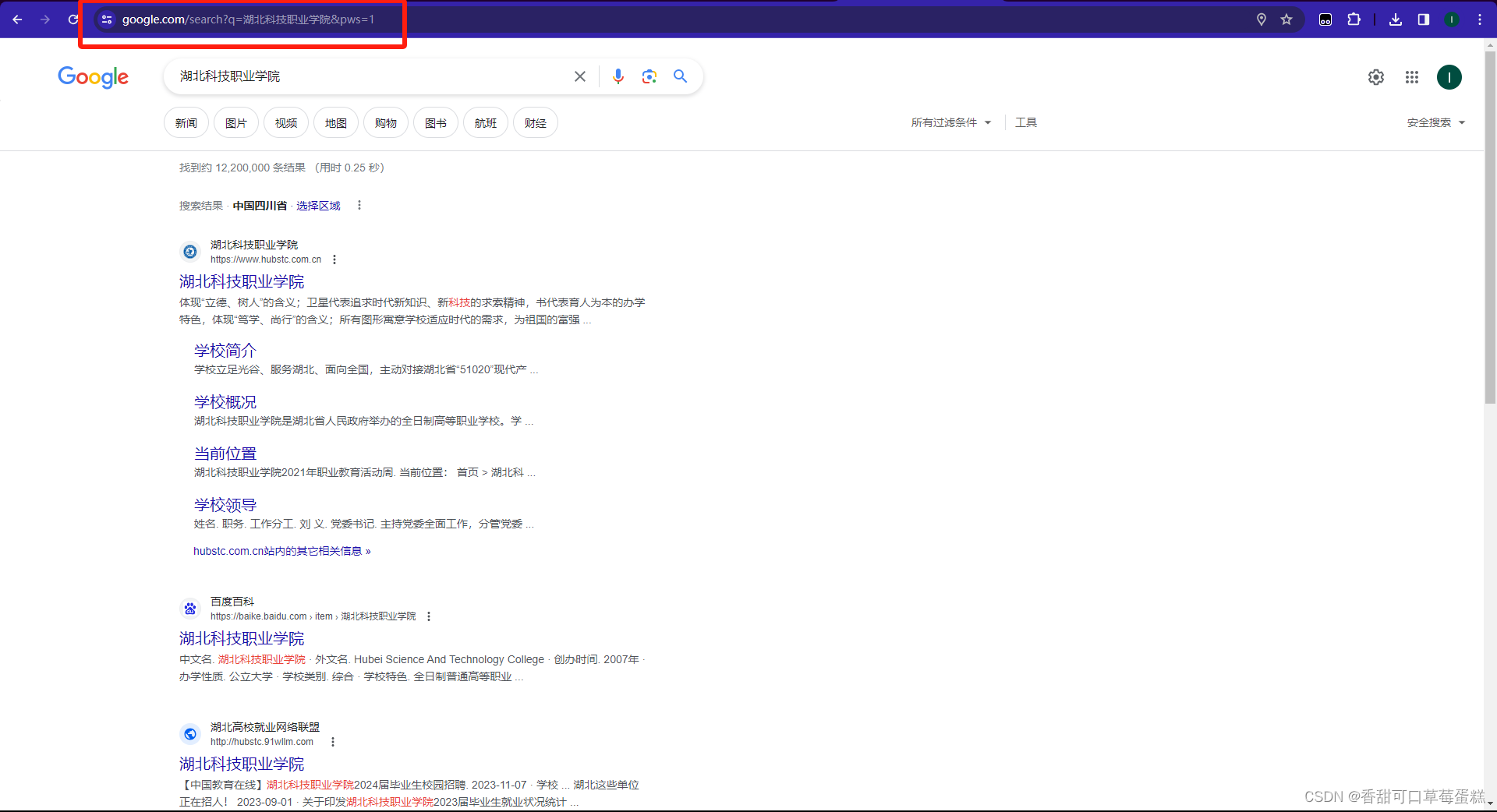The image size is (1497, 812).
Task: Select the 新闻 filter tab
Action: click(186, 123)
